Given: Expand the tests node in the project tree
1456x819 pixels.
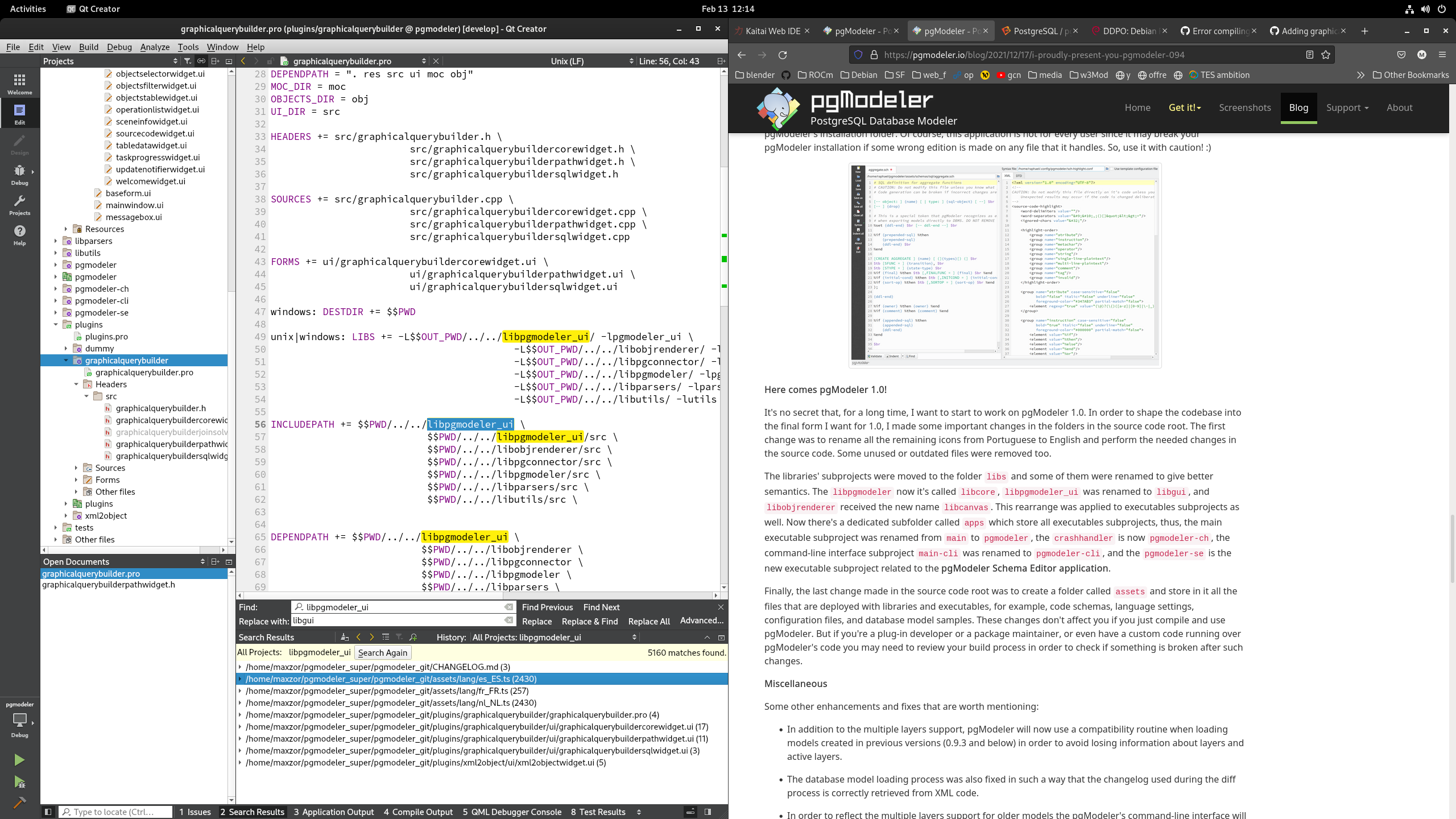Looking at the screenshot, I should 56,527.
